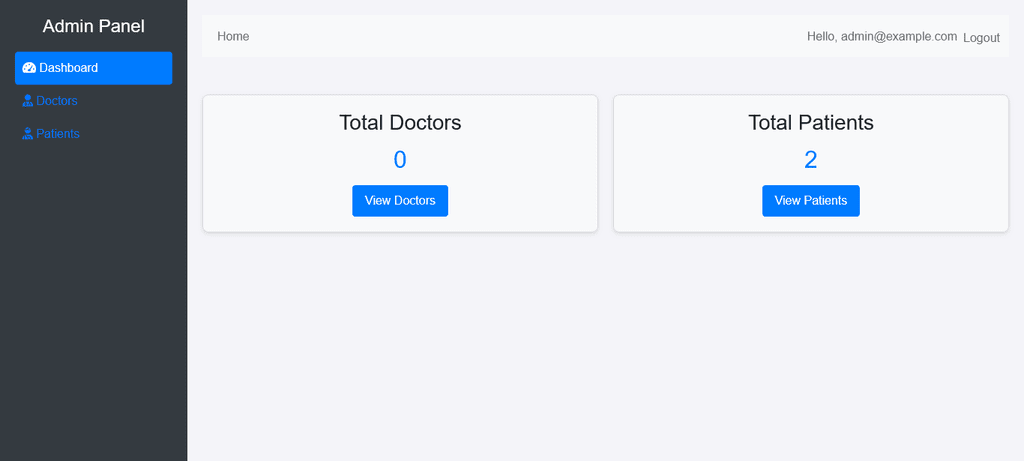Log out using the Logout link

(981, 38)
